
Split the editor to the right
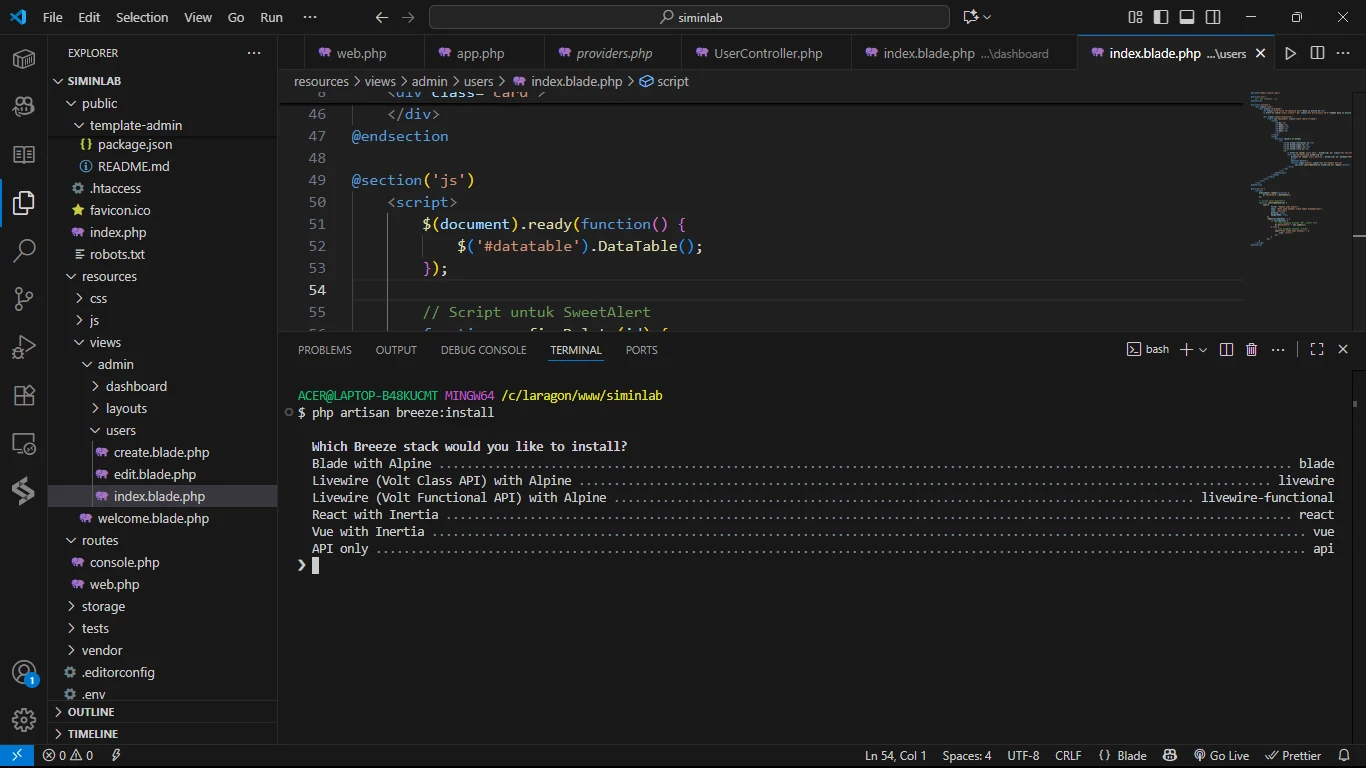[x=1317, y=53]
